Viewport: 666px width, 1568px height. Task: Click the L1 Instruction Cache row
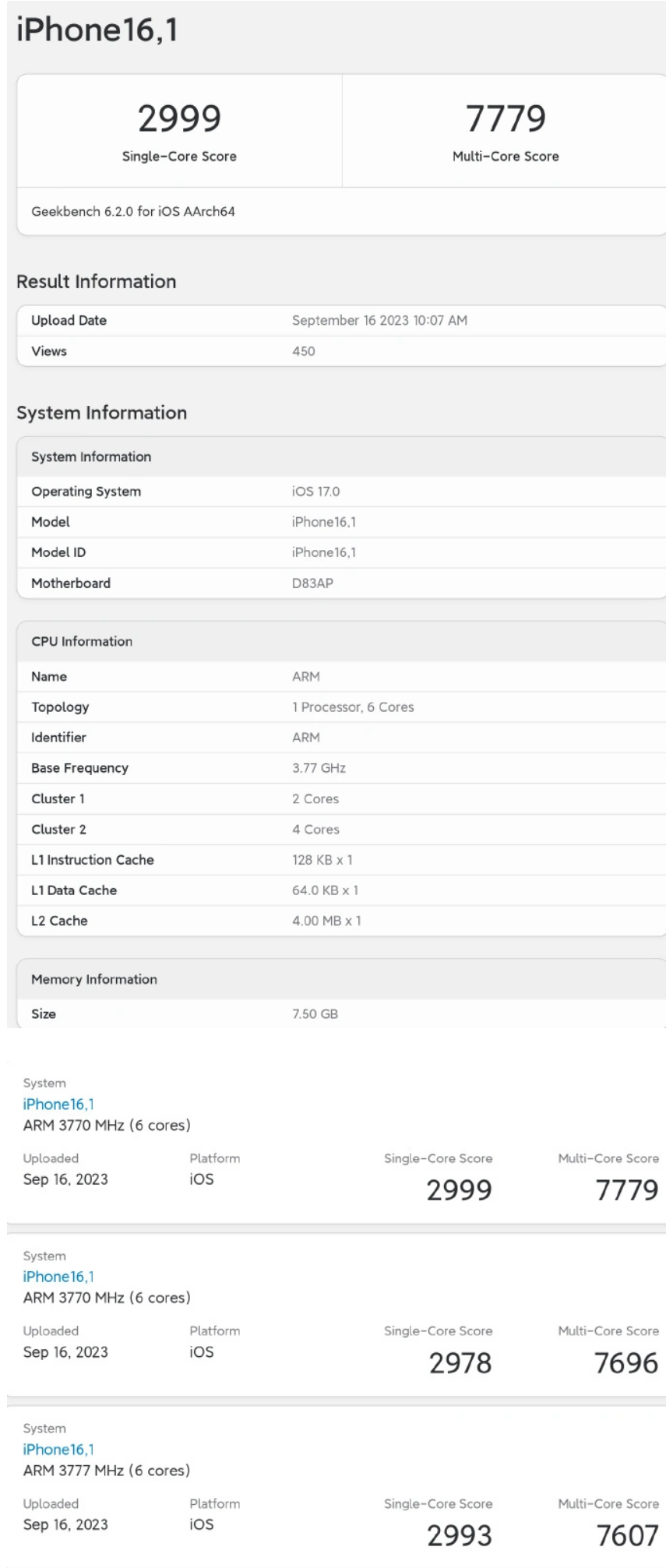[x=93, y=860]
